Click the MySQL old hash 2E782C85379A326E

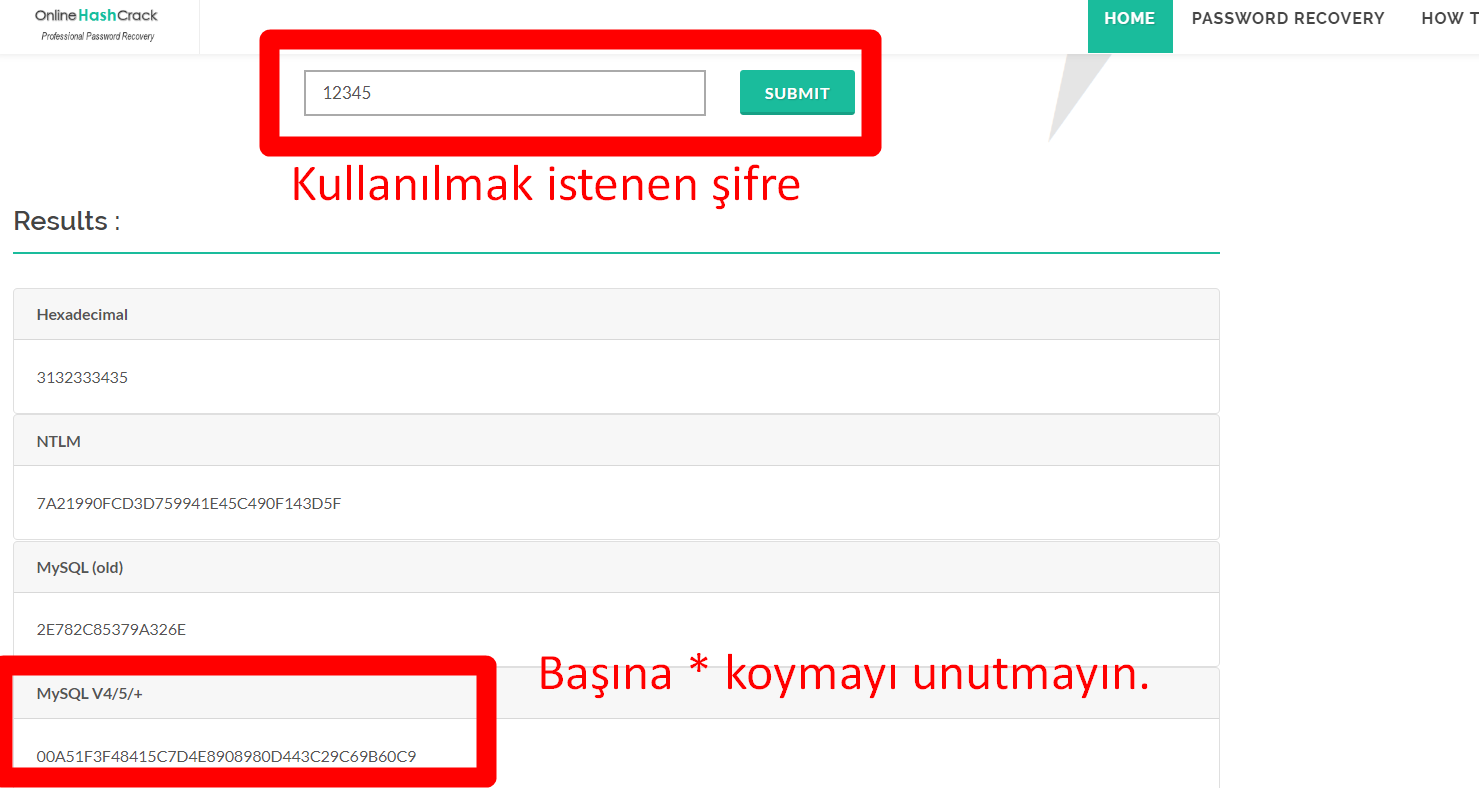pos(111,630)
